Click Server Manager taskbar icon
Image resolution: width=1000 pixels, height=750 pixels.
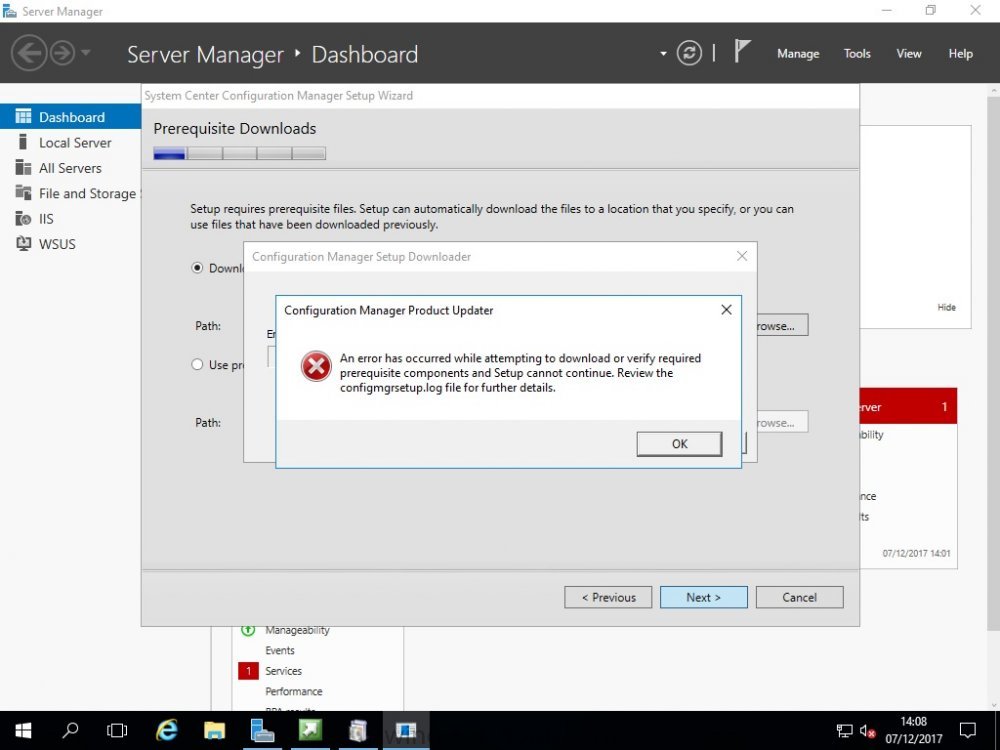click(262, 730)
